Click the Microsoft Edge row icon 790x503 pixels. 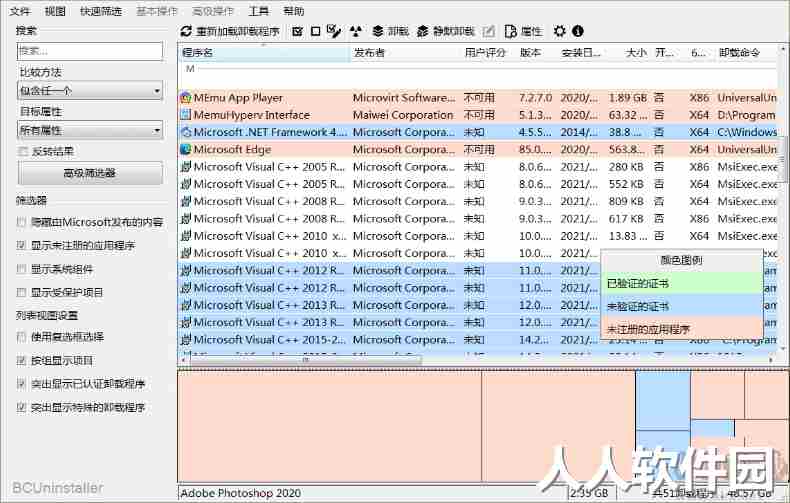pyautogui.click(x=186, y=150)
